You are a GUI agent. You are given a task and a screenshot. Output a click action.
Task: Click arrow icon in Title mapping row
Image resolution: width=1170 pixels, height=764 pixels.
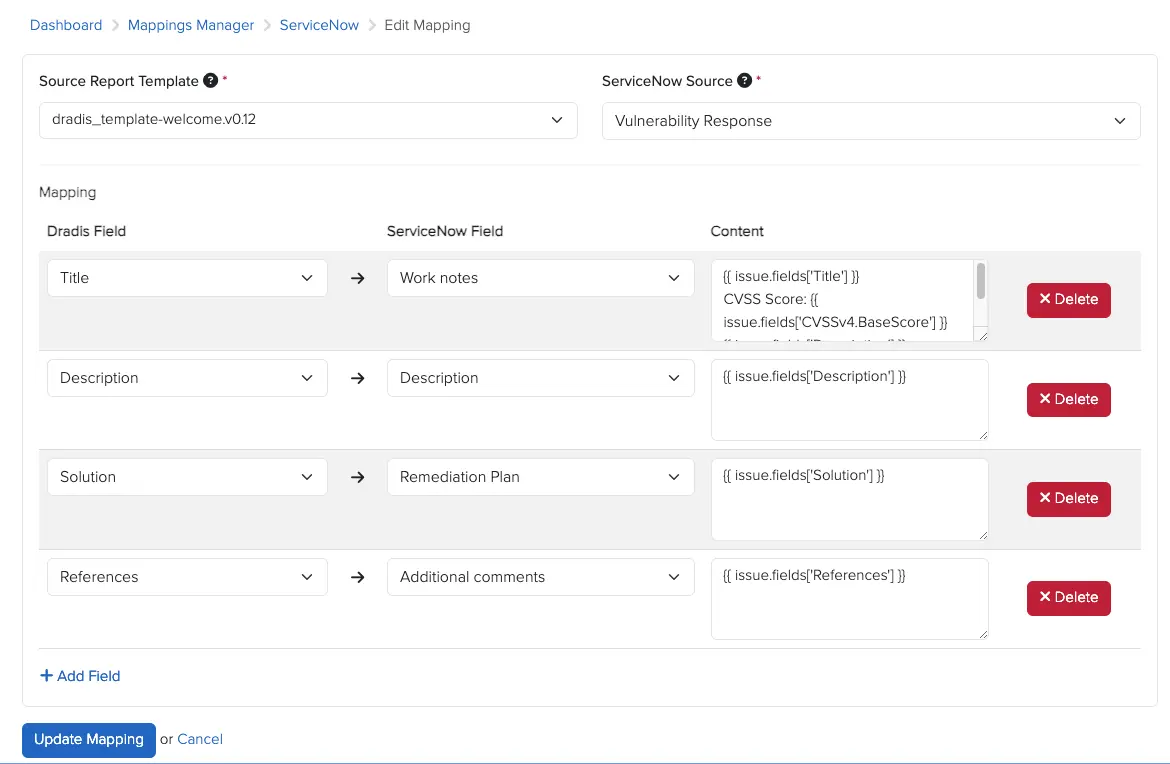357,278
